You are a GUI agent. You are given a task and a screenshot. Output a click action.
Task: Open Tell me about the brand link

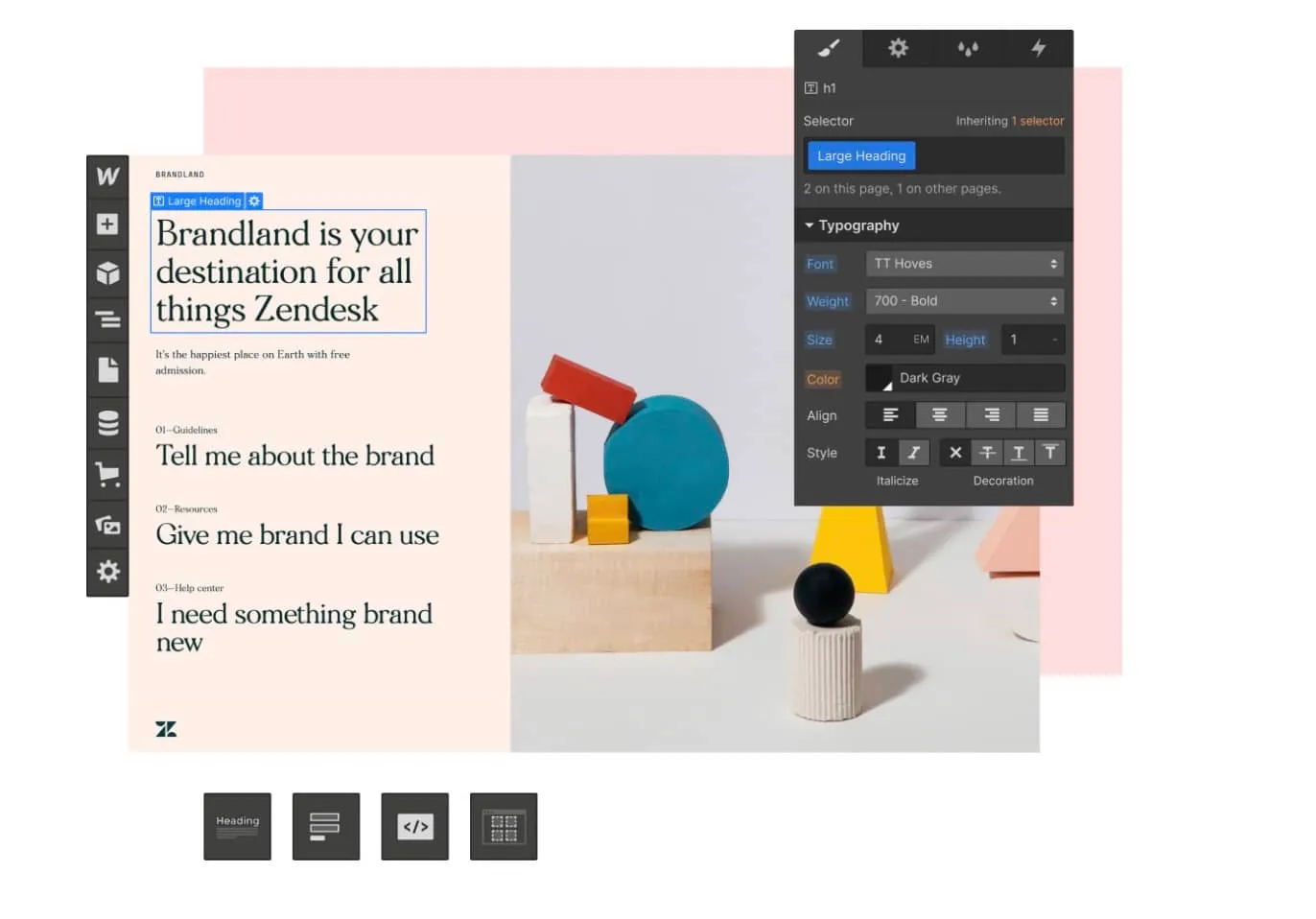coord(294,456)
